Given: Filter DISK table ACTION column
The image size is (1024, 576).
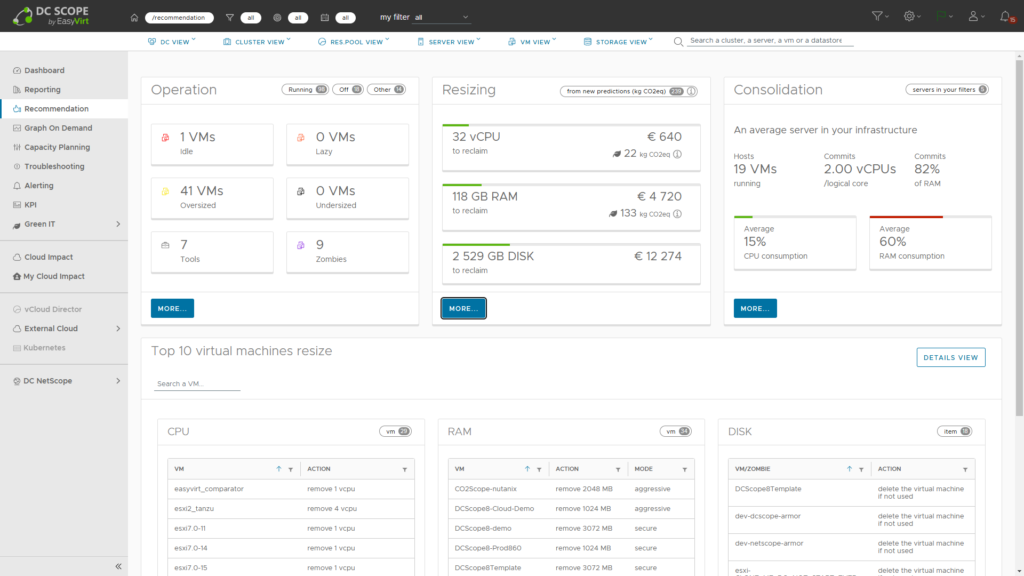Looking at the screenshot, I should (965, 470).
